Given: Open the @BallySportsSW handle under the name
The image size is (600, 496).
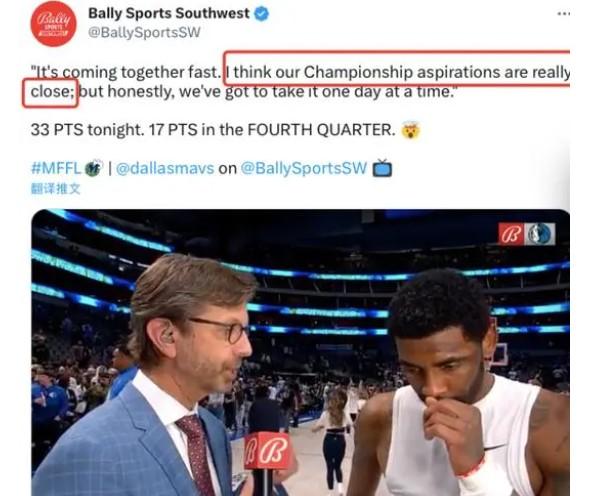Looking at the screenshot, I should (144, 32).
